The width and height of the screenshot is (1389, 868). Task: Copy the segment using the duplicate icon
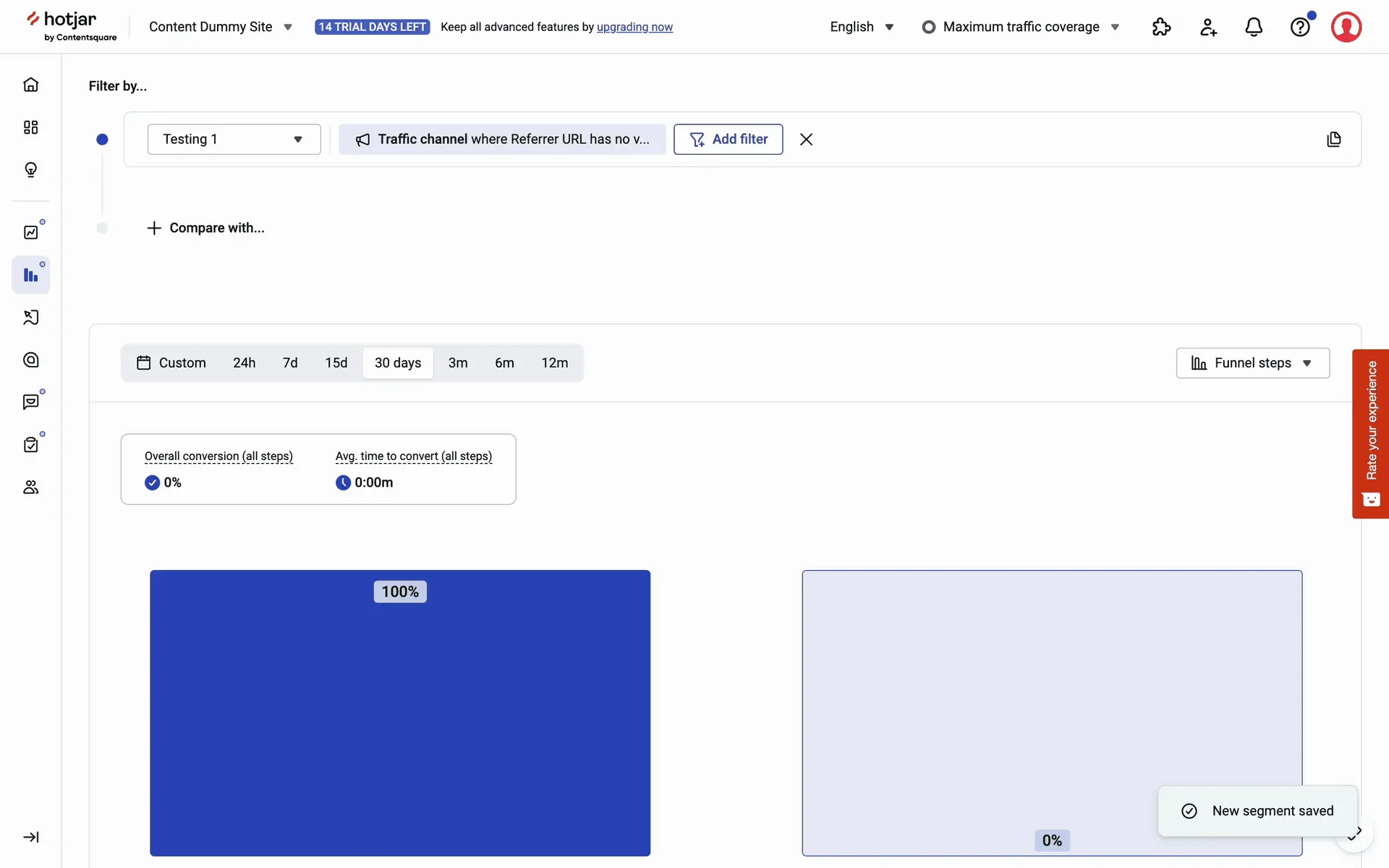(1334, 139)
